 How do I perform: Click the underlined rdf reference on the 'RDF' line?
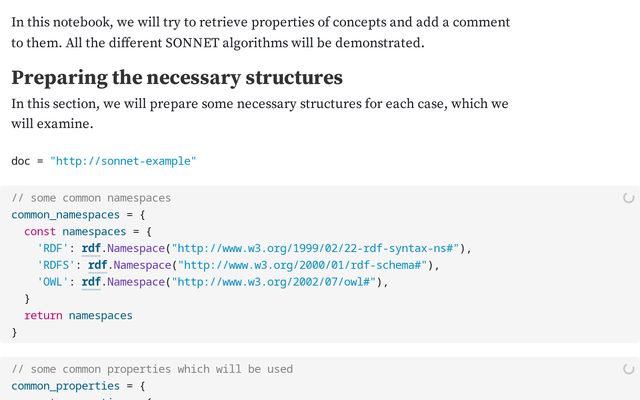(x=91, y=248)
